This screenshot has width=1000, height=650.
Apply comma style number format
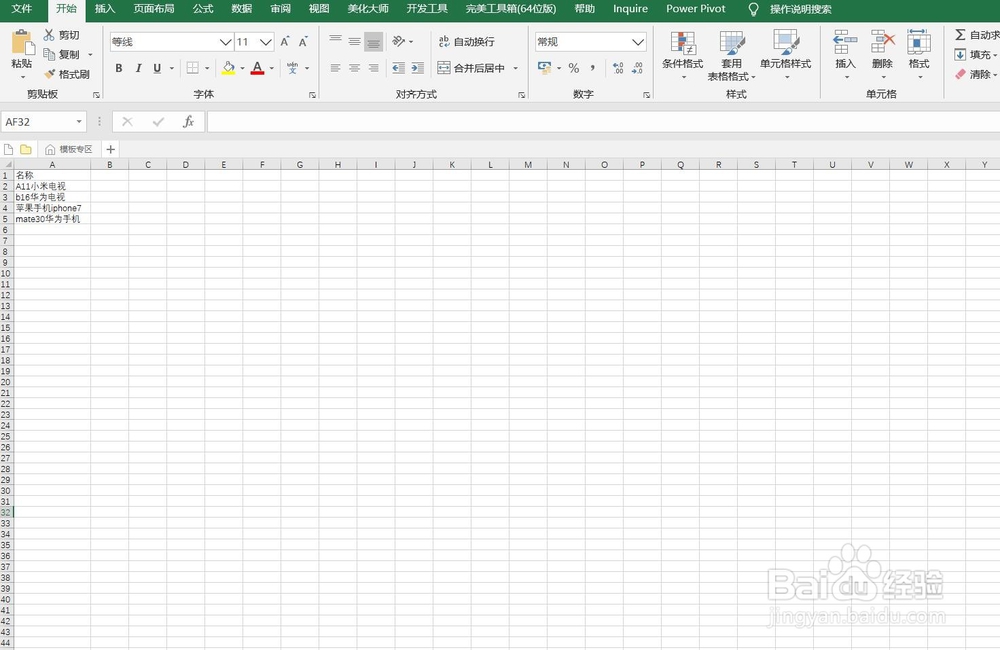[593, 68]
